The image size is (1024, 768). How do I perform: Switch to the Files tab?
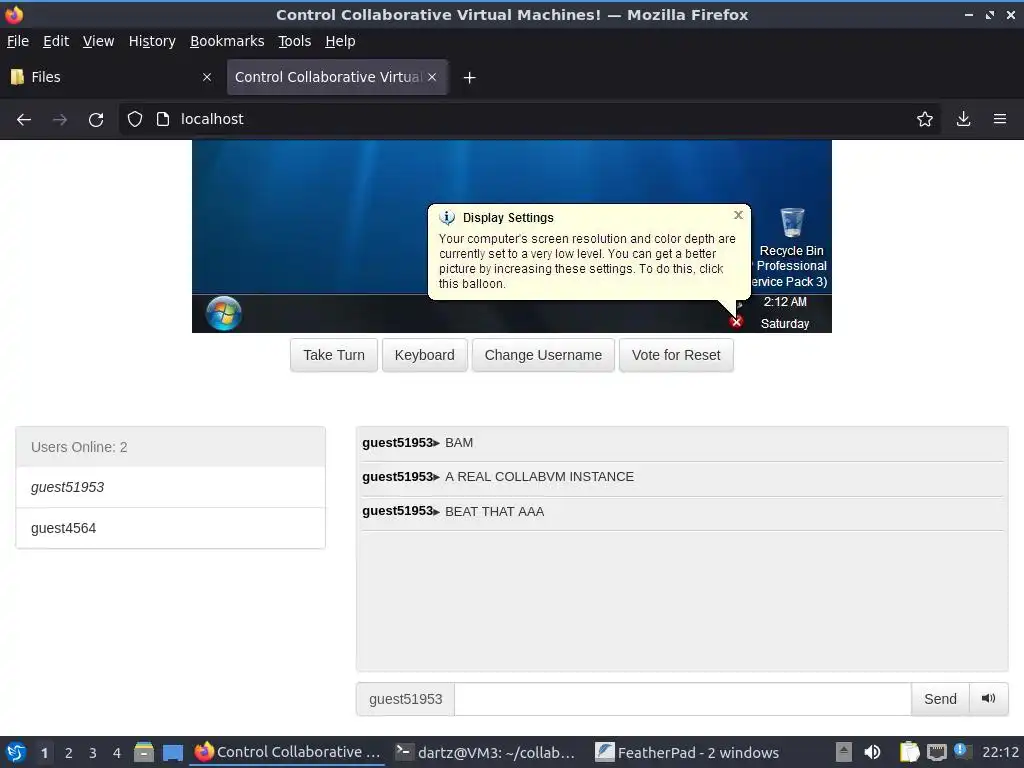click(111, 77)
